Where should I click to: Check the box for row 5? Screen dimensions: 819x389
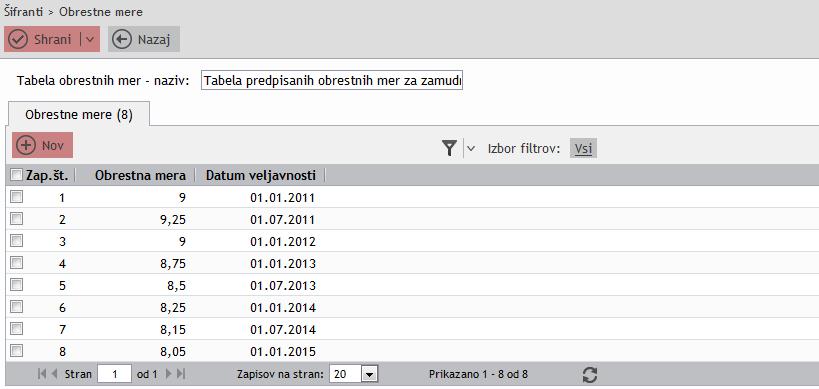[17, 285]
